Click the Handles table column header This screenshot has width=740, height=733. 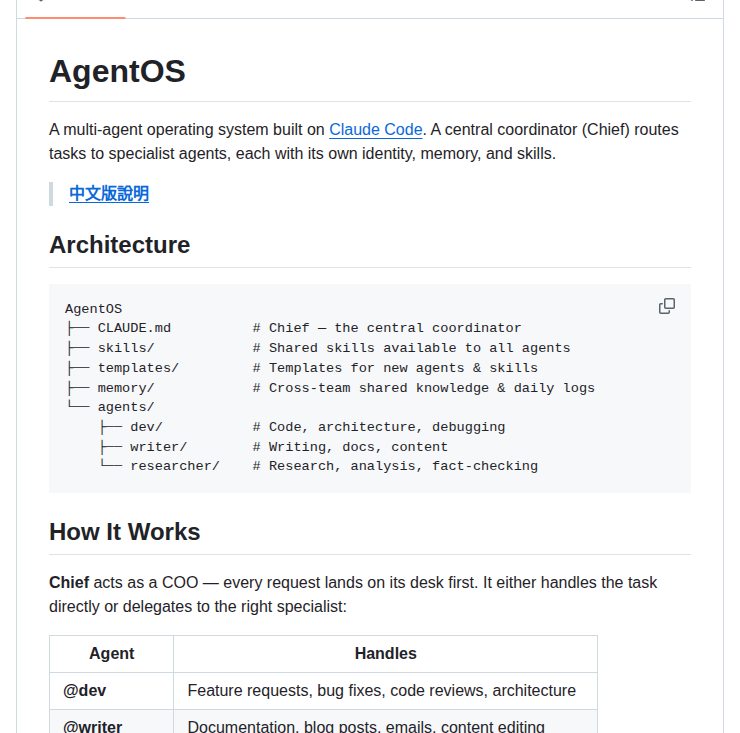pos(386,654)
